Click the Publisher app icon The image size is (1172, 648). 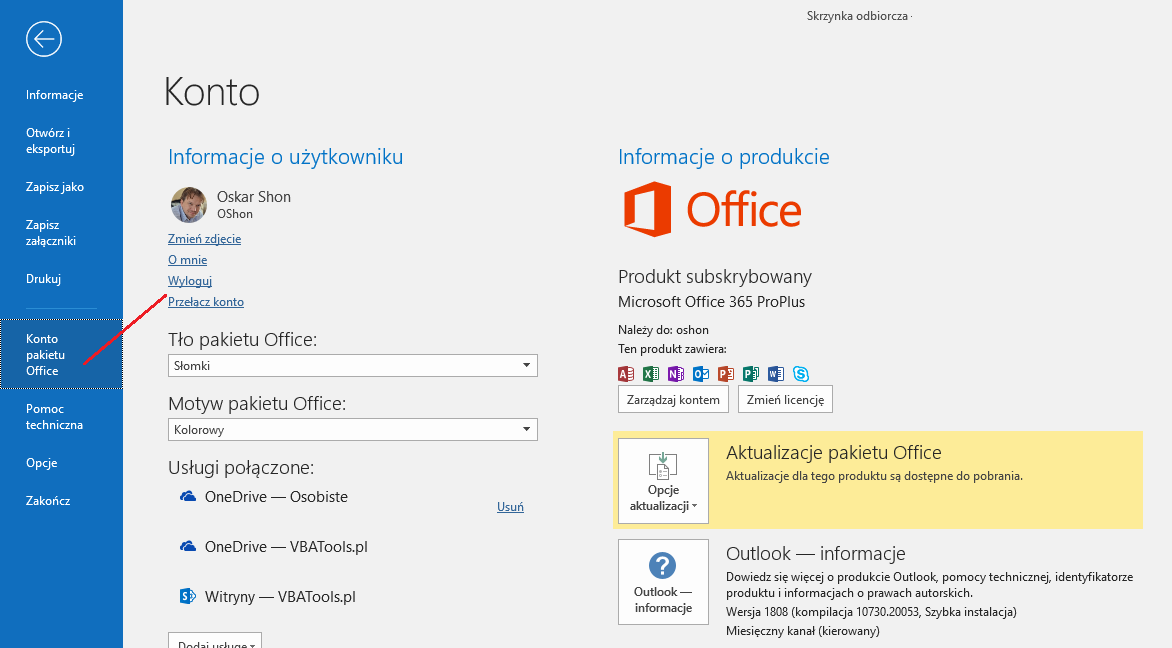pyautogui.click(x=750, y=374)
